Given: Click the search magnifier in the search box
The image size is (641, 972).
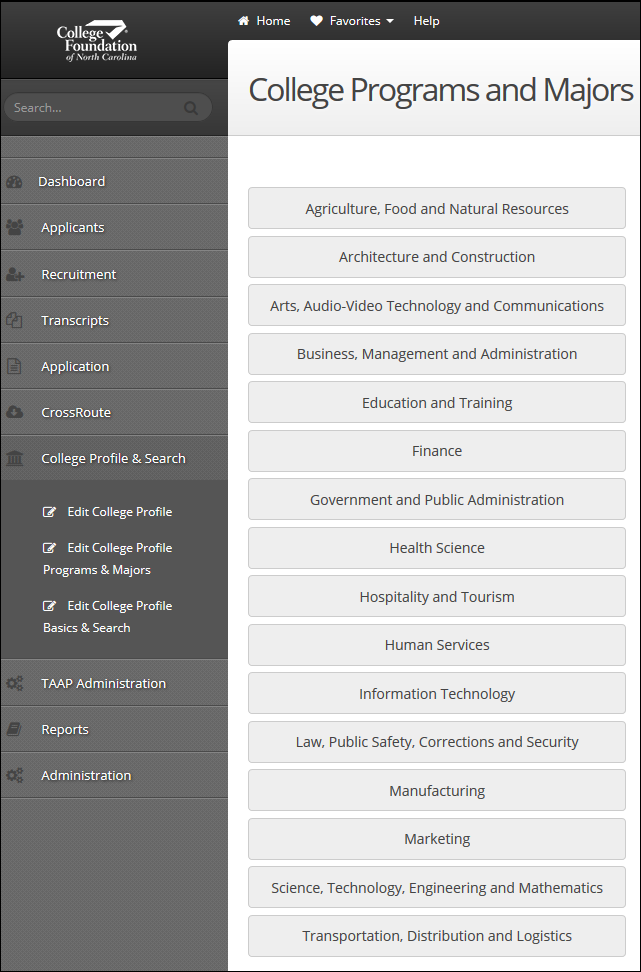Looking at the screenshot, I should 190,107.
